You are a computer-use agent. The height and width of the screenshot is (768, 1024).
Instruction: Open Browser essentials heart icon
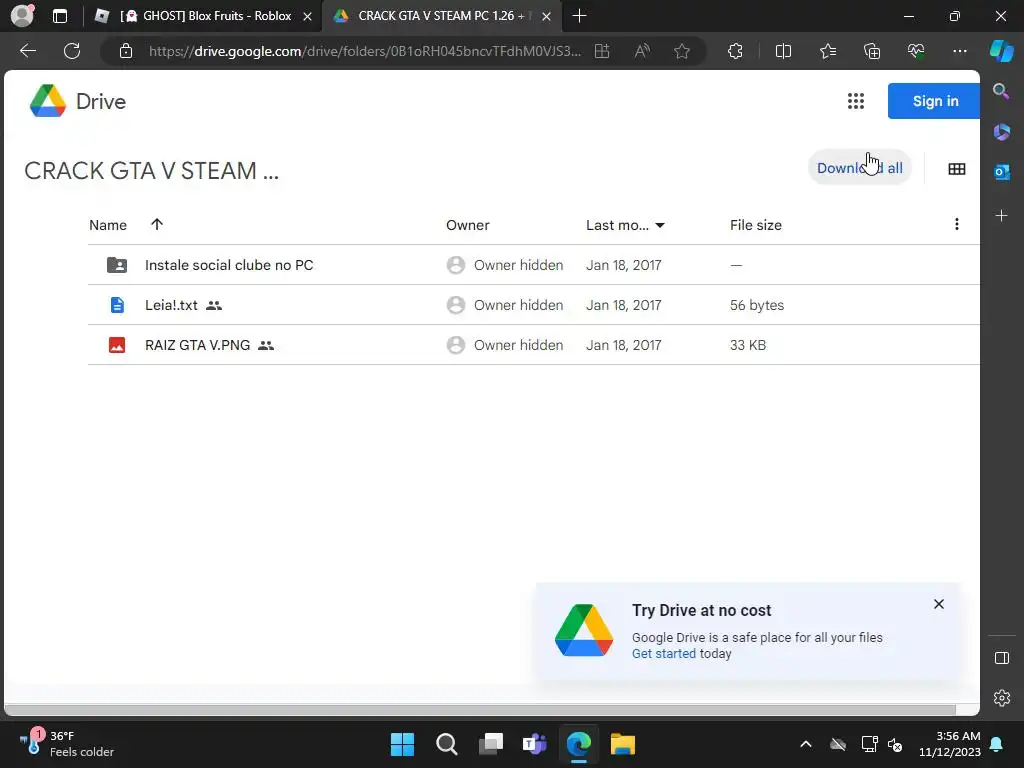coord(916,51)
